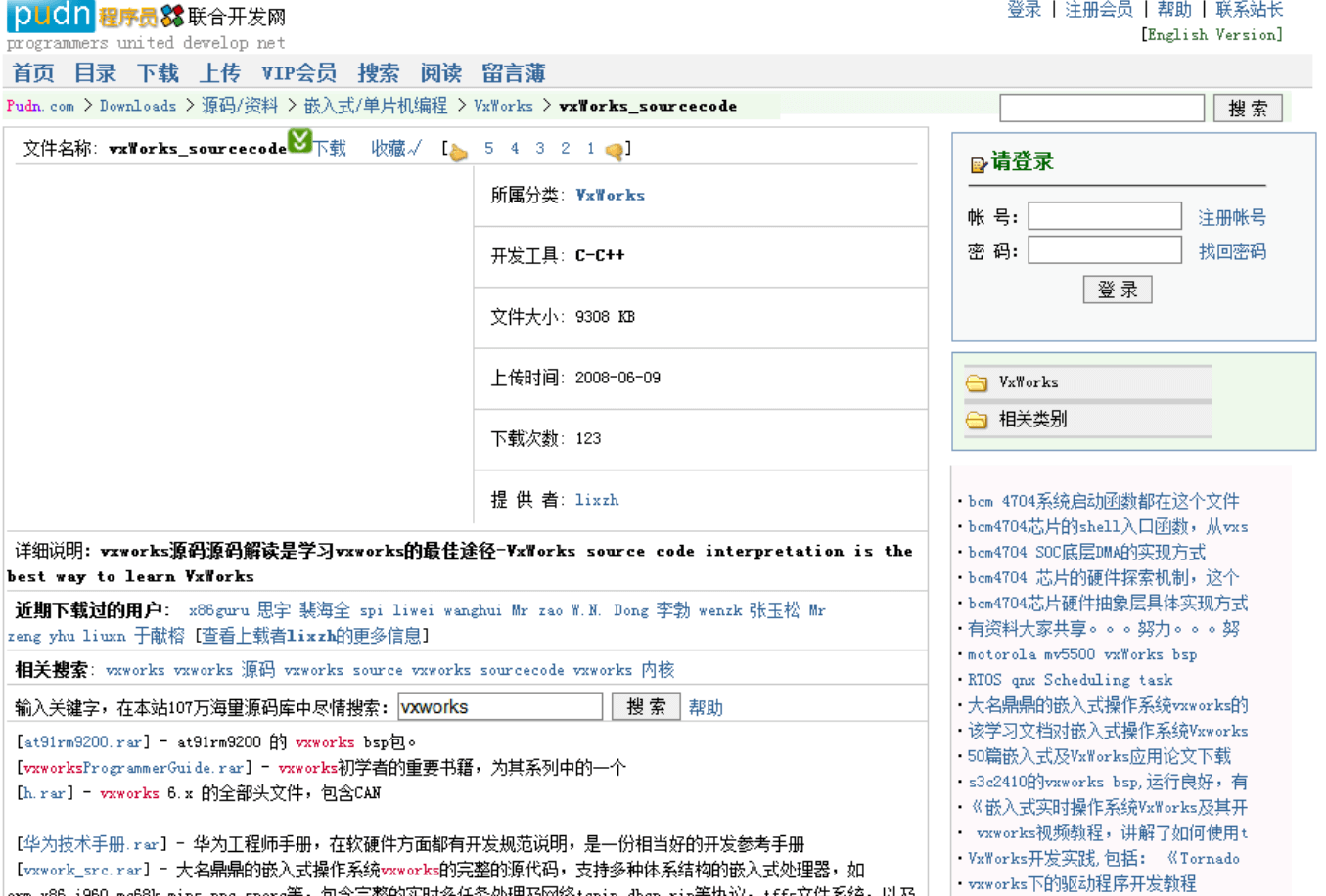Viewport: 1326px width, 896px height.
Task: Click the thumbs-down rating icon
Action: (614, 151)
